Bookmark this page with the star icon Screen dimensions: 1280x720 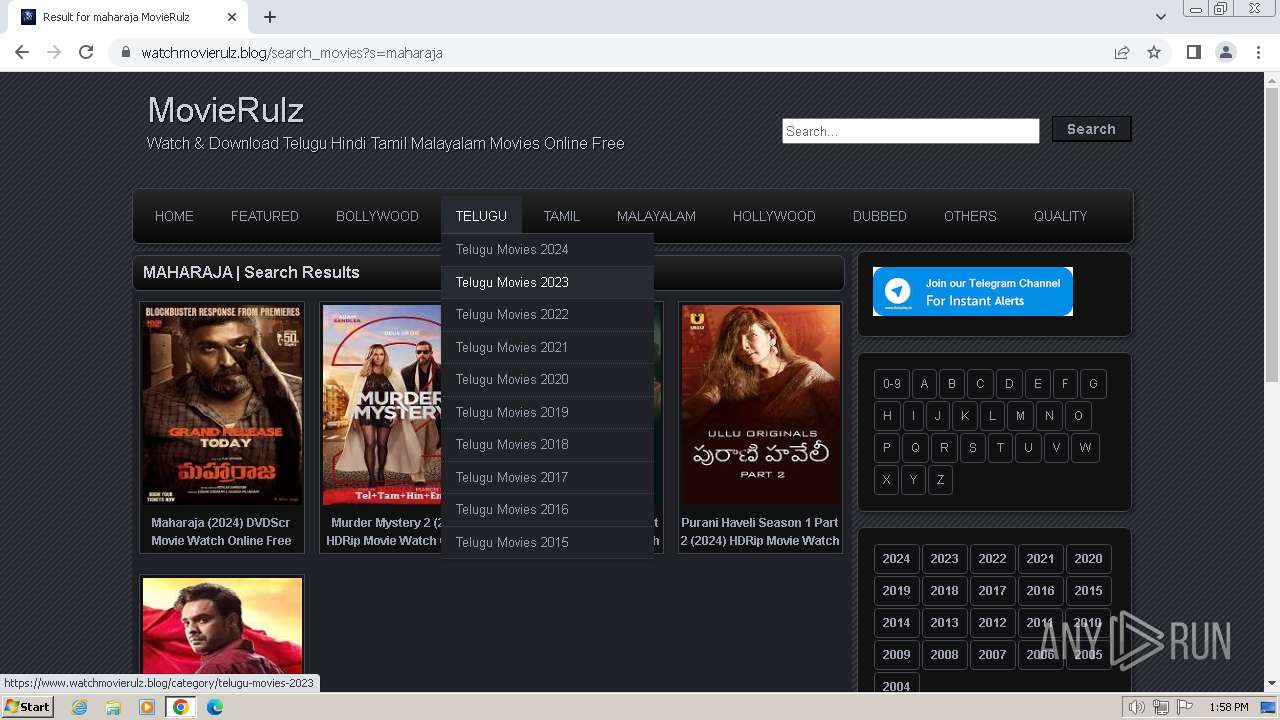pos(1154,52)
